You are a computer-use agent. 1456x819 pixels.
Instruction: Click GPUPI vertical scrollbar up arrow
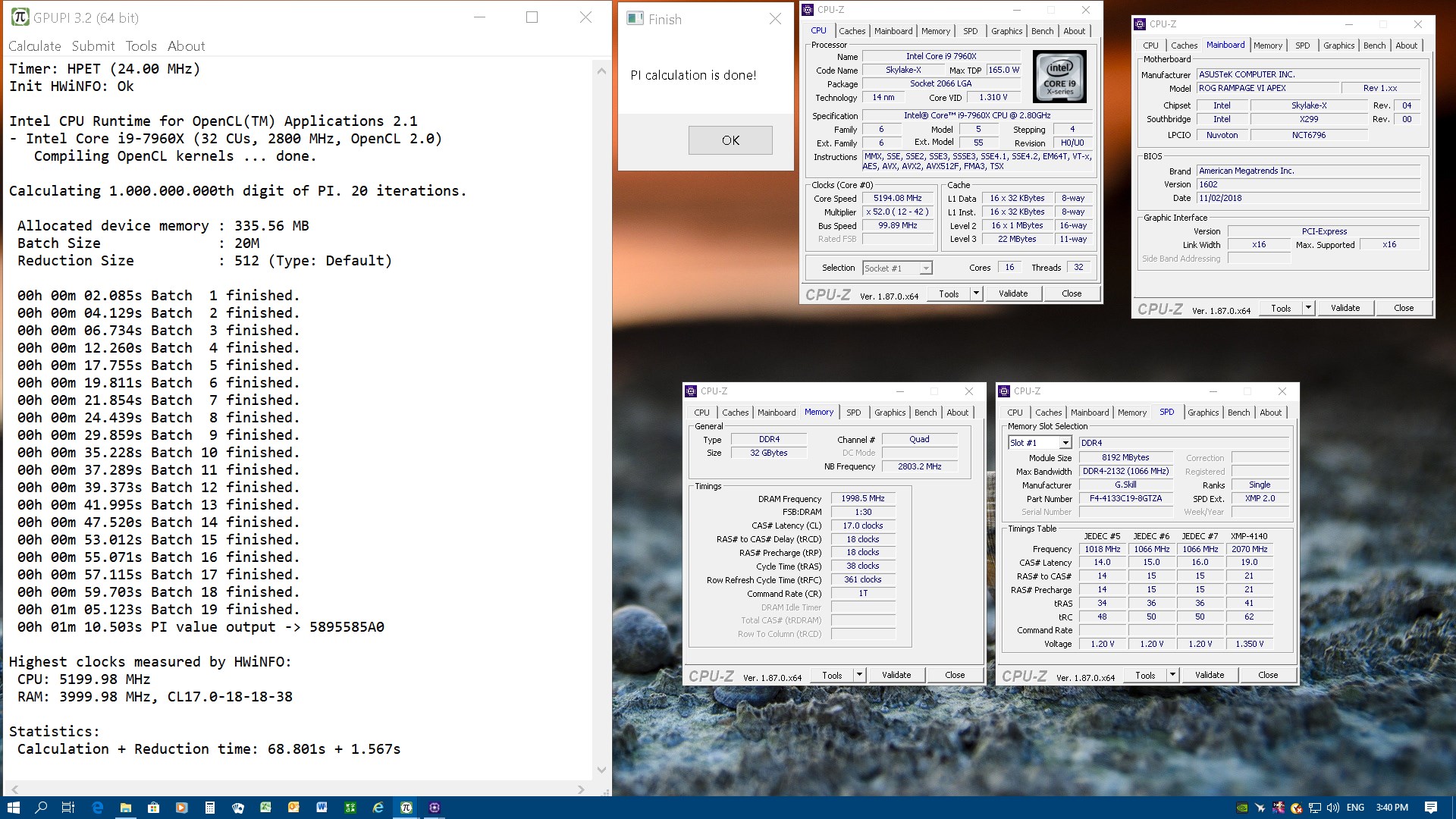[601, 71]
